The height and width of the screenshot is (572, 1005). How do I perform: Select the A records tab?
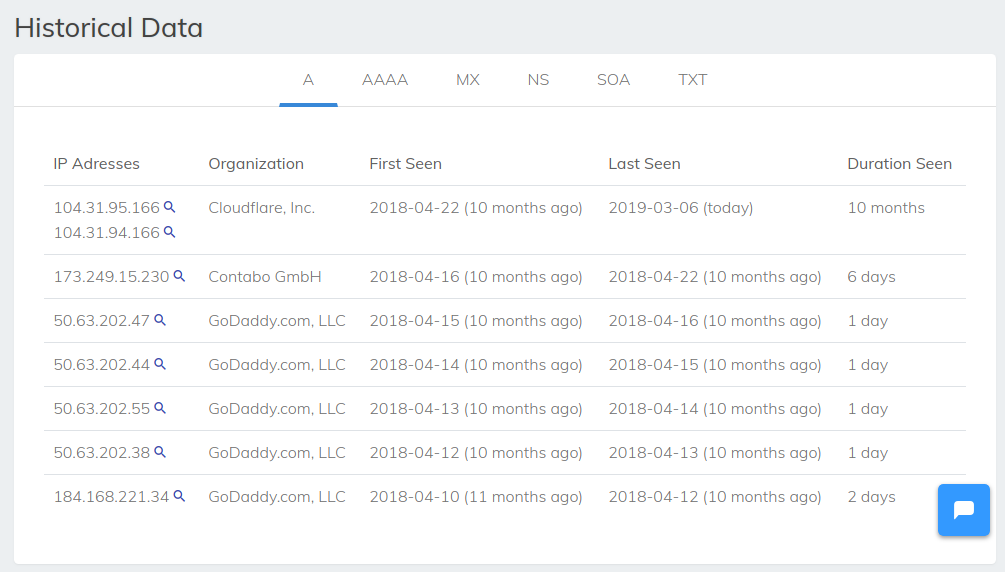pos(308,80)
